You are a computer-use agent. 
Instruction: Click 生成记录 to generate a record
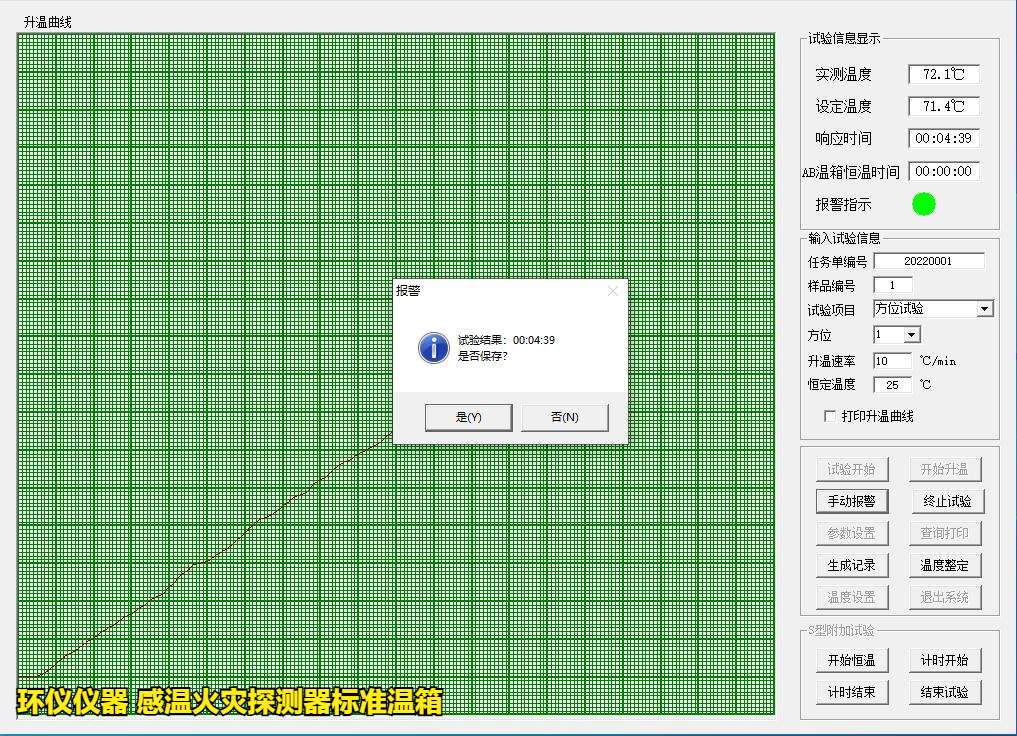852,565
